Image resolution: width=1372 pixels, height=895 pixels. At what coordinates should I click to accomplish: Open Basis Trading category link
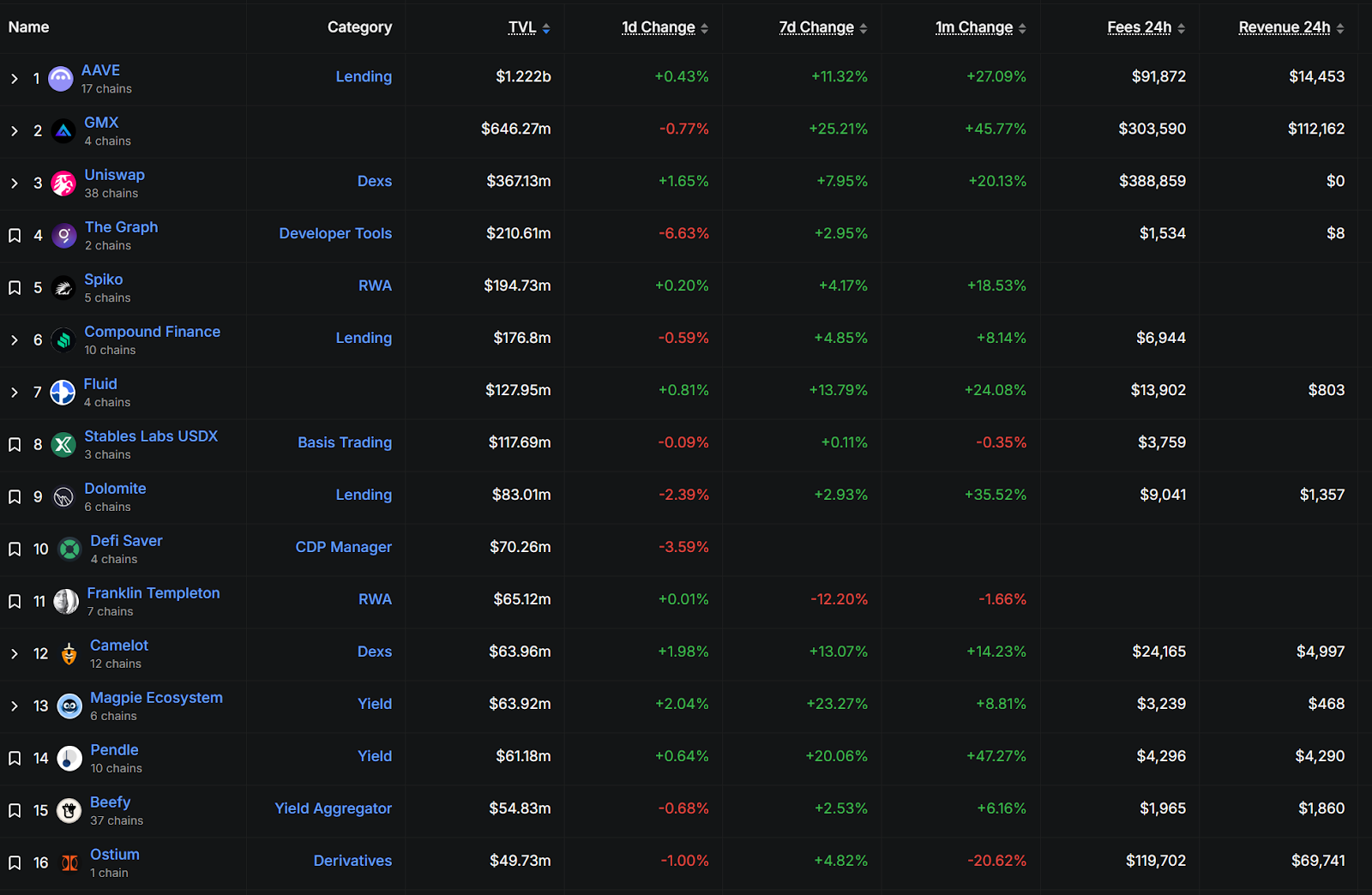(345, 442)
